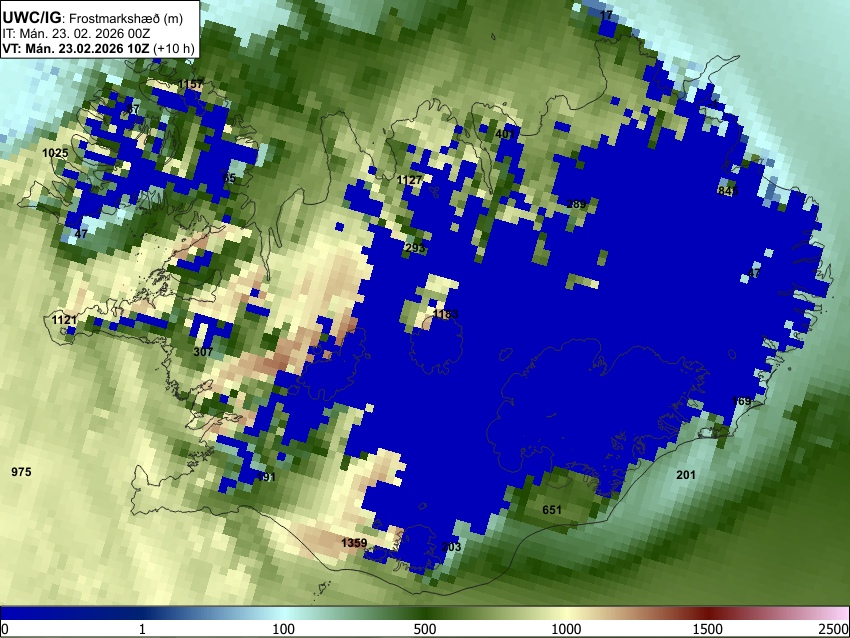Screen dimensions: 850x638
Task: Click the map value 1025
Action: coord(55,153)
